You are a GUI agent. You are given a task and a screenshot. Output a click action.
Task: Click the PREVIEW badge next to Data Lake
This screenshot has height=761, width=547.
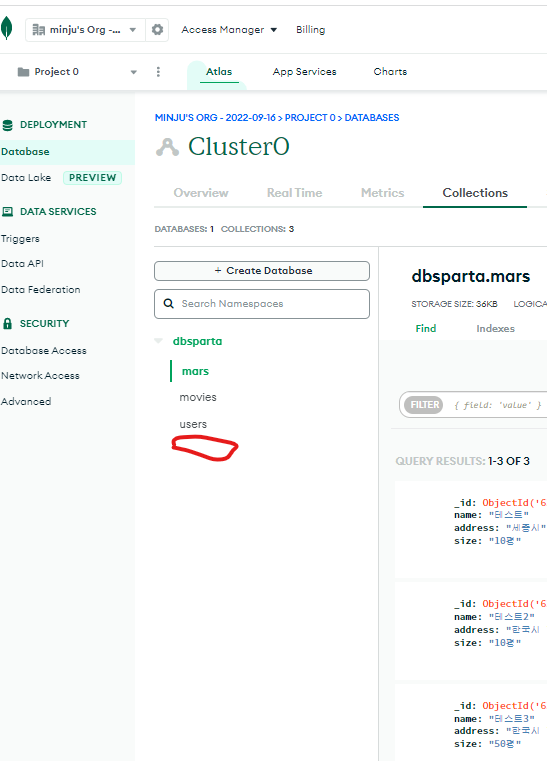(92, 178)
